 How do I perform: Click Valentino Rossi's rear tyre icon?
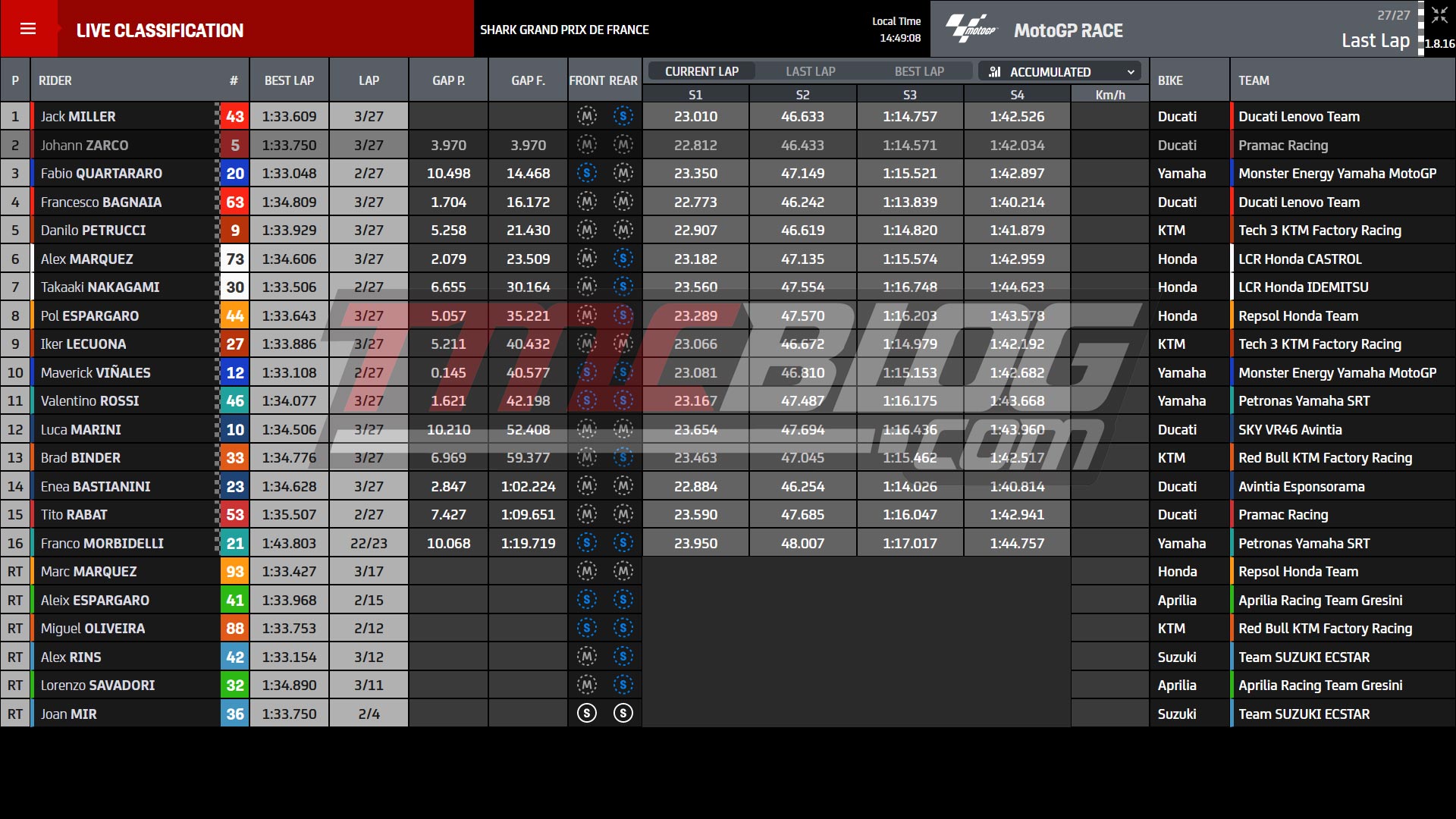(x=623, y=400)
